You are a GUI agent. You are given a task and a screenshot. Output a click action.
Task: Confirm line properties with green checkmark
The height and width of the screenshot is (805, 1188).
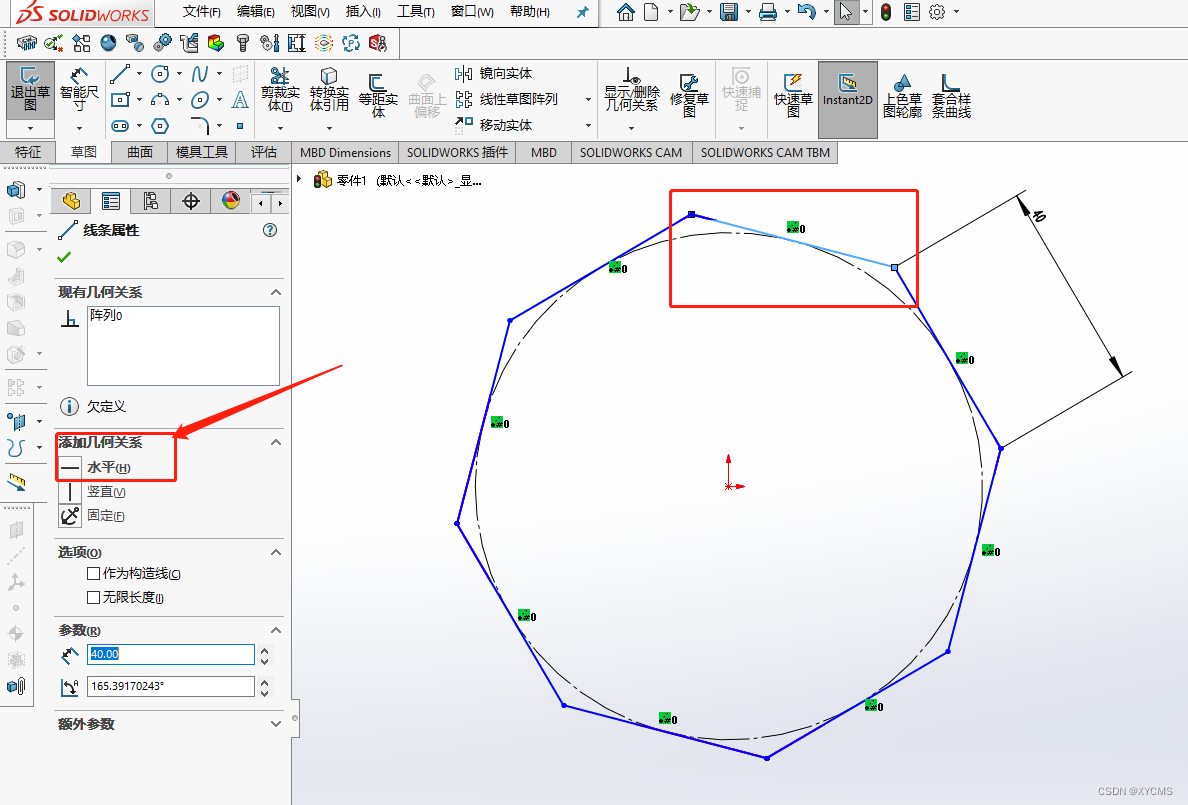[64, 257]
